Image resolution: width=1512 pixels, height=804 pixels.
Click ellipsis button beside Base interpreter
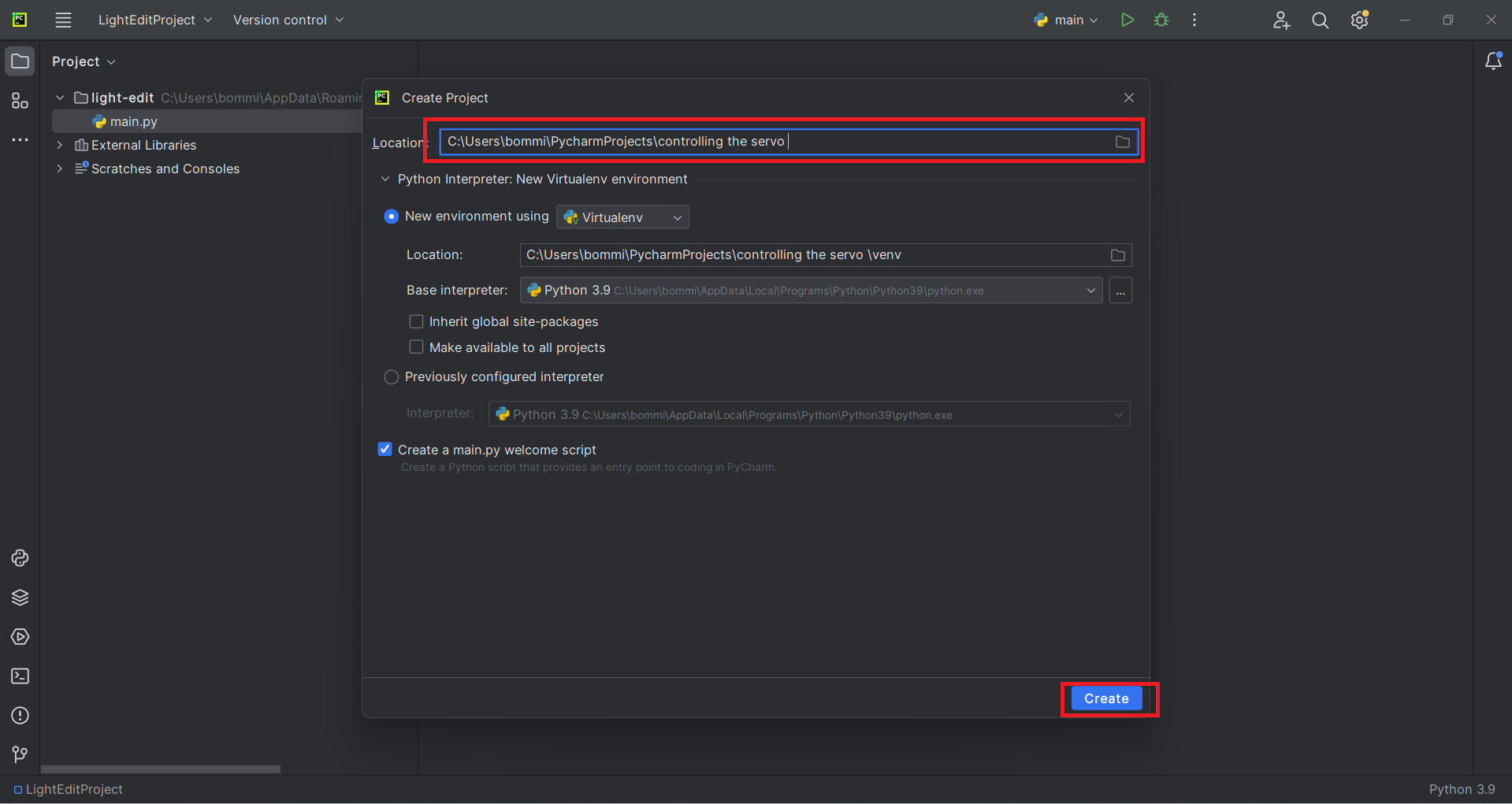[x=1120, y=291]
